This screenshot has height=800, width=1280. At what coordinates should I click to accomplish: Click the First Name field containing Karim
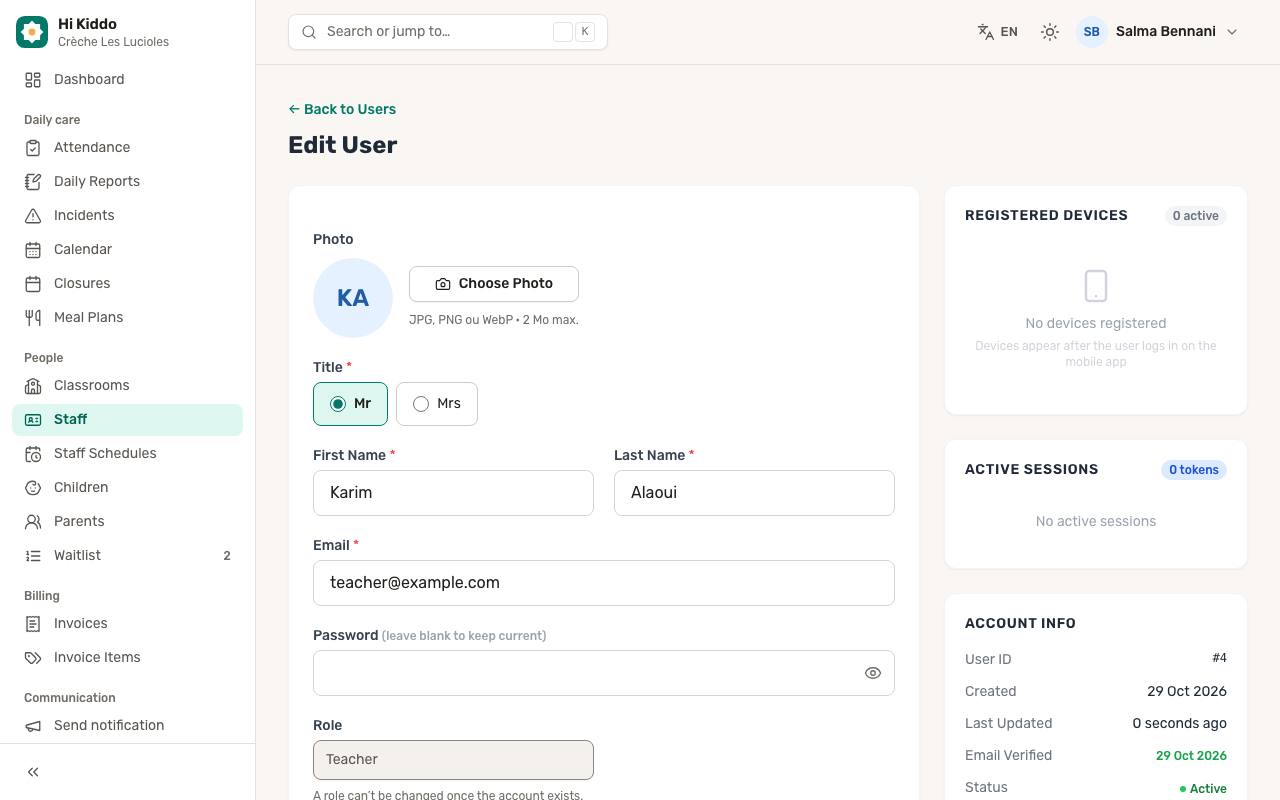[453, 493]
